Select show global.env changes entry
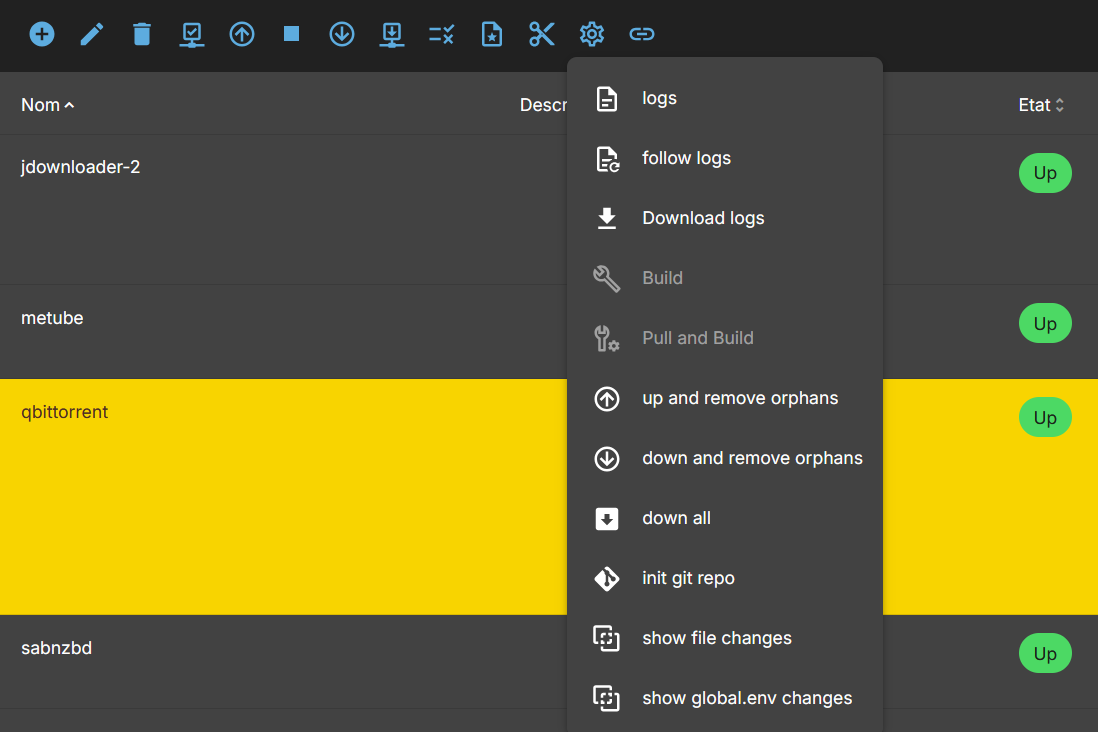This screenshot has width=1098, height=732. pyautogui.click(x=725, y=698)
